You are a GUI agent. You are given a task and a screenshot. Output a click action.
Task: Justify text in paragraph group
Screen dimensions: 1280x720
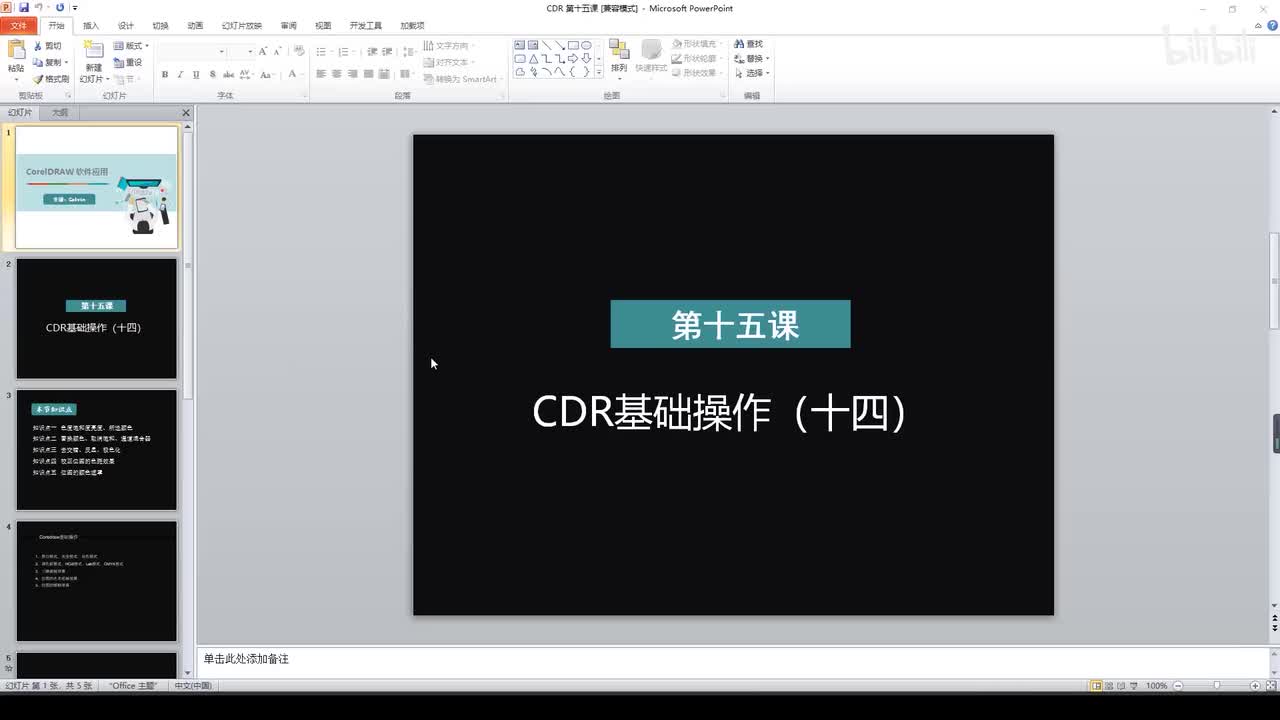pyautogui.click(x=369, y=74)
